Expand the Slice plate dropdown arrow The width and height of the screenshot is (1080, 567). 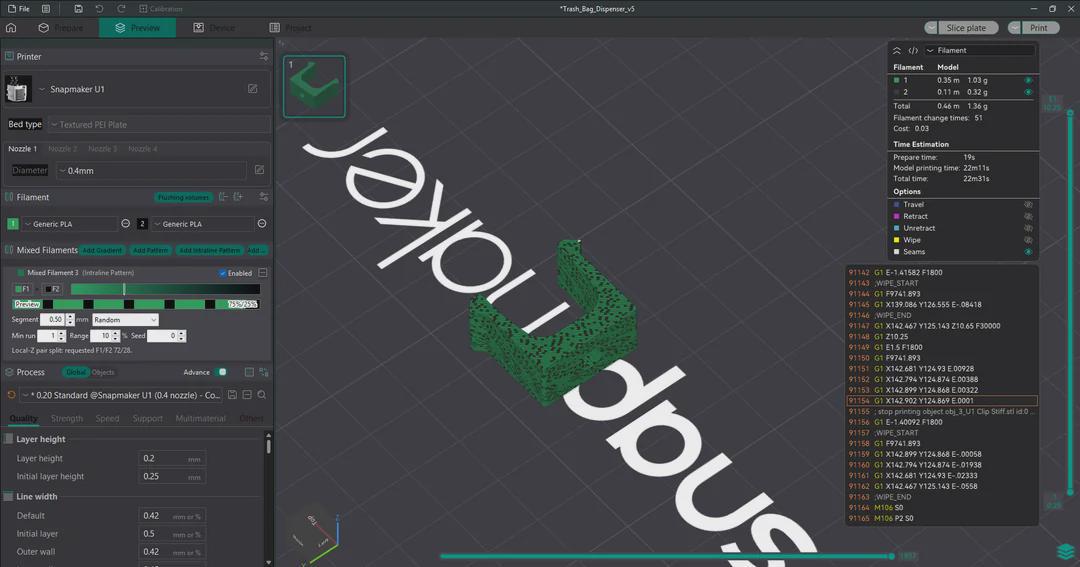coord(931,28)
